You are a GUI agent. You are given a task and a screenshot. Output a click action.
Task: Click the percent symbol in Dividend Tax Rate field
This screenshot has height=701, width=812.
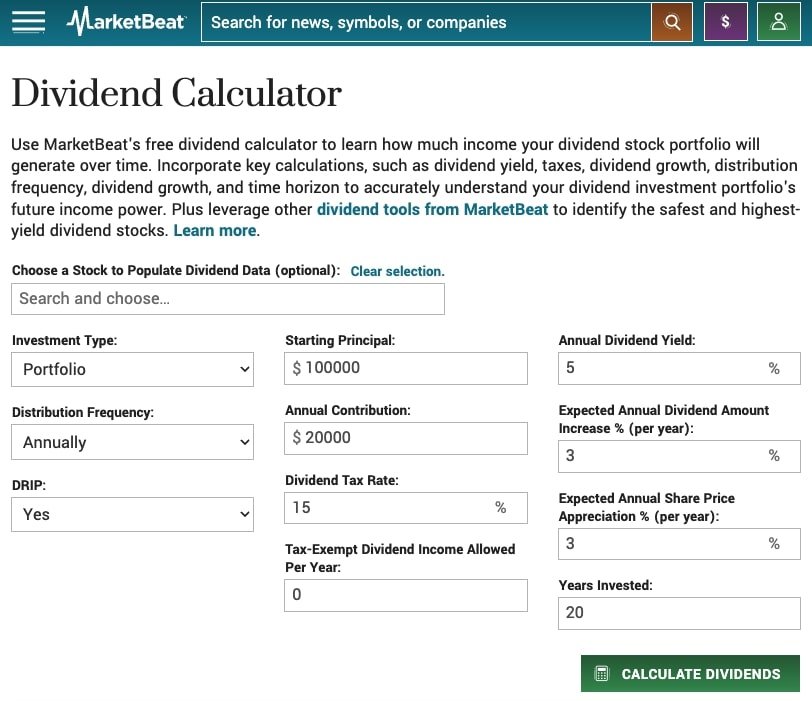[x=500, y=507]
